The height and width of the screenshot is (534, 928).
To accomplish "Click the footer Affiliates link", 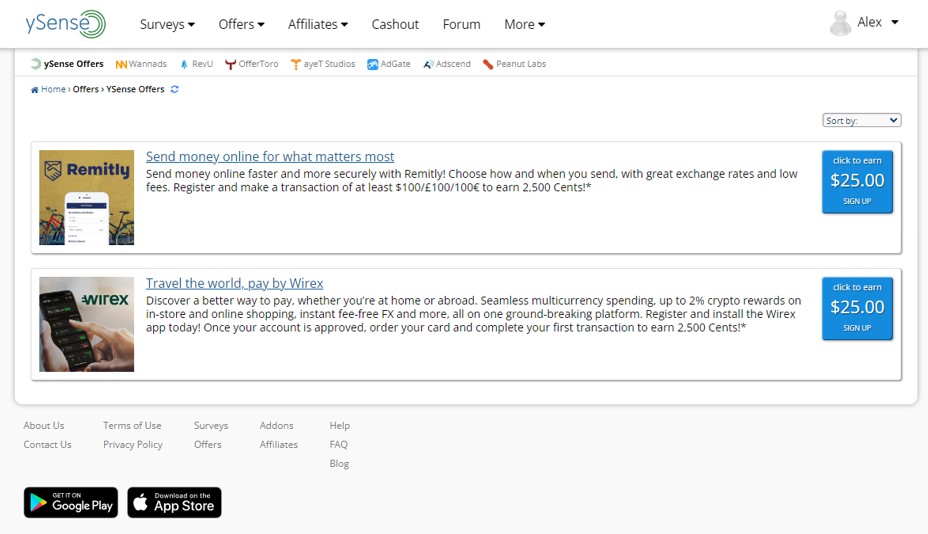I will coord(279,445).
